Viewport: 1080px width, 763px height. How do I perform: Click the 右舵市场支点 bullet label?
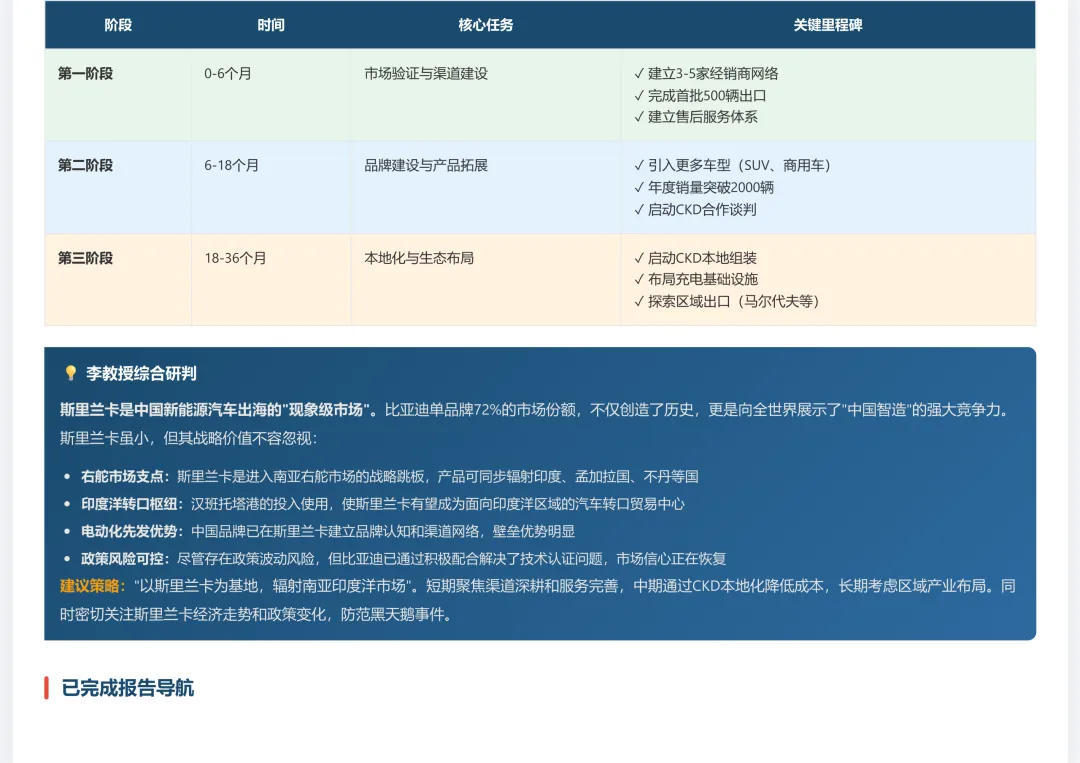123,477
